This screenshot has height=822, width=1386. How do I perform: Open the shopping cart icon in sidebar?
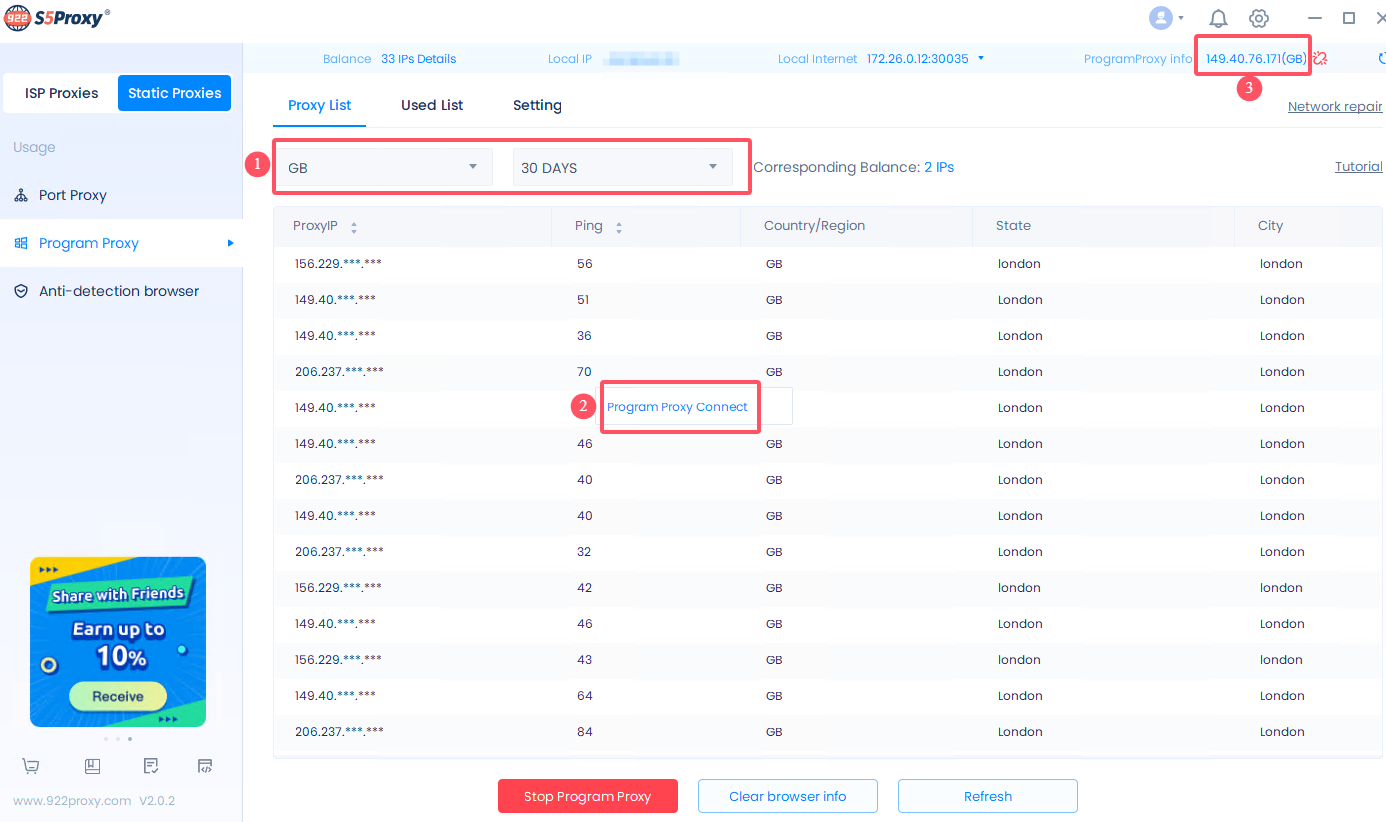(x=31, y=766)
